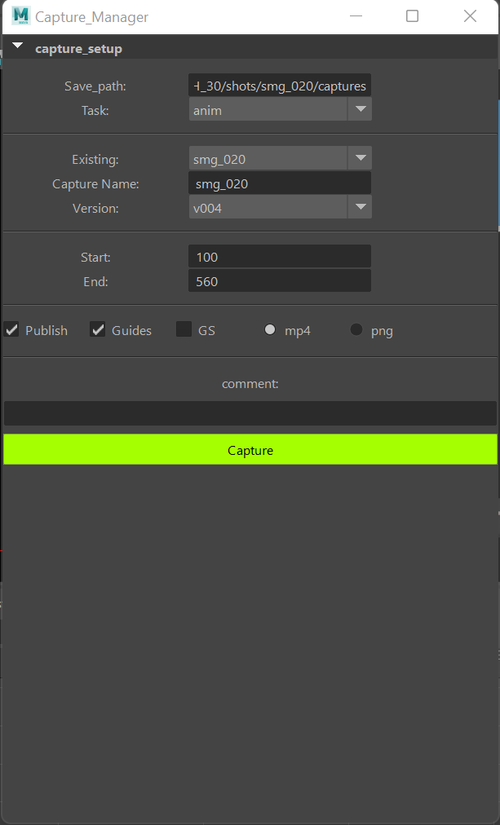Click the capture_setup section header

coord(250,48)
